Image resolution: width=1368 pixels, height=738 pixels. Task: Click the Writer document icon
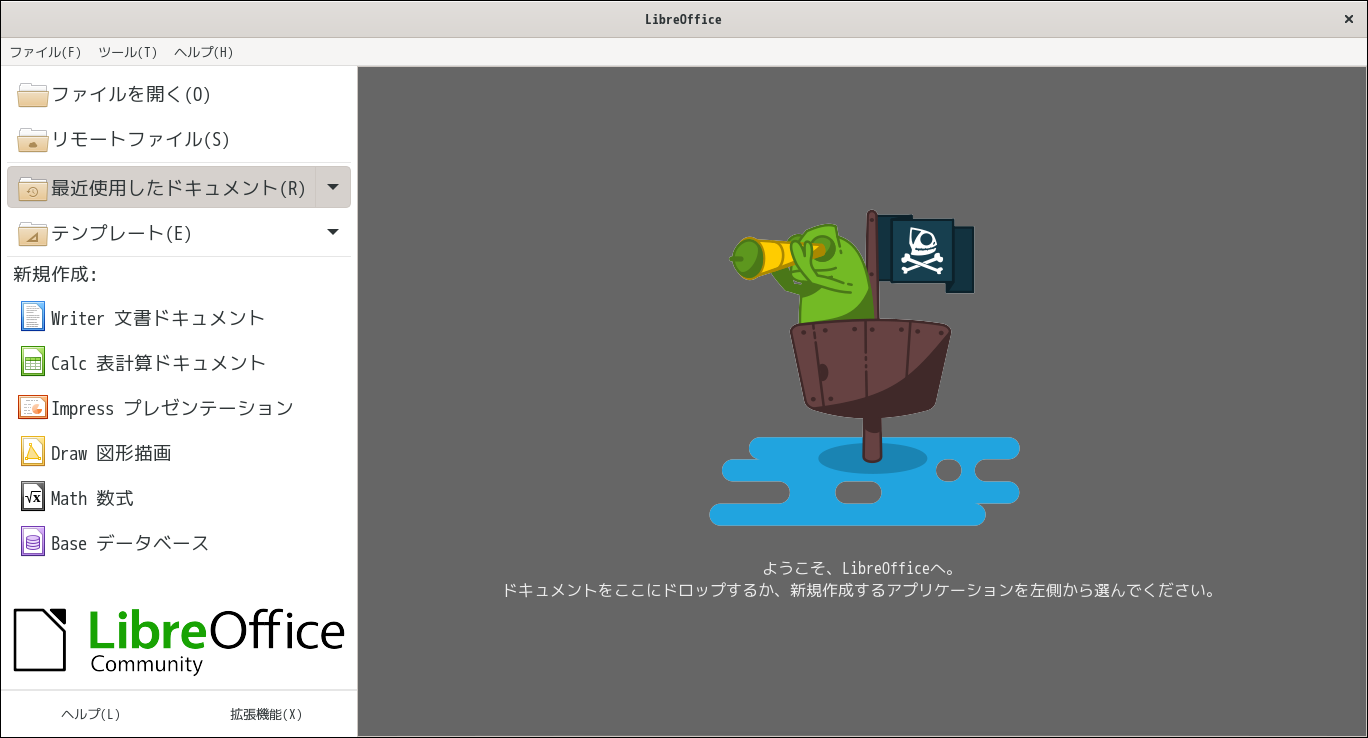pyautogui.click(x=33, y=317)
